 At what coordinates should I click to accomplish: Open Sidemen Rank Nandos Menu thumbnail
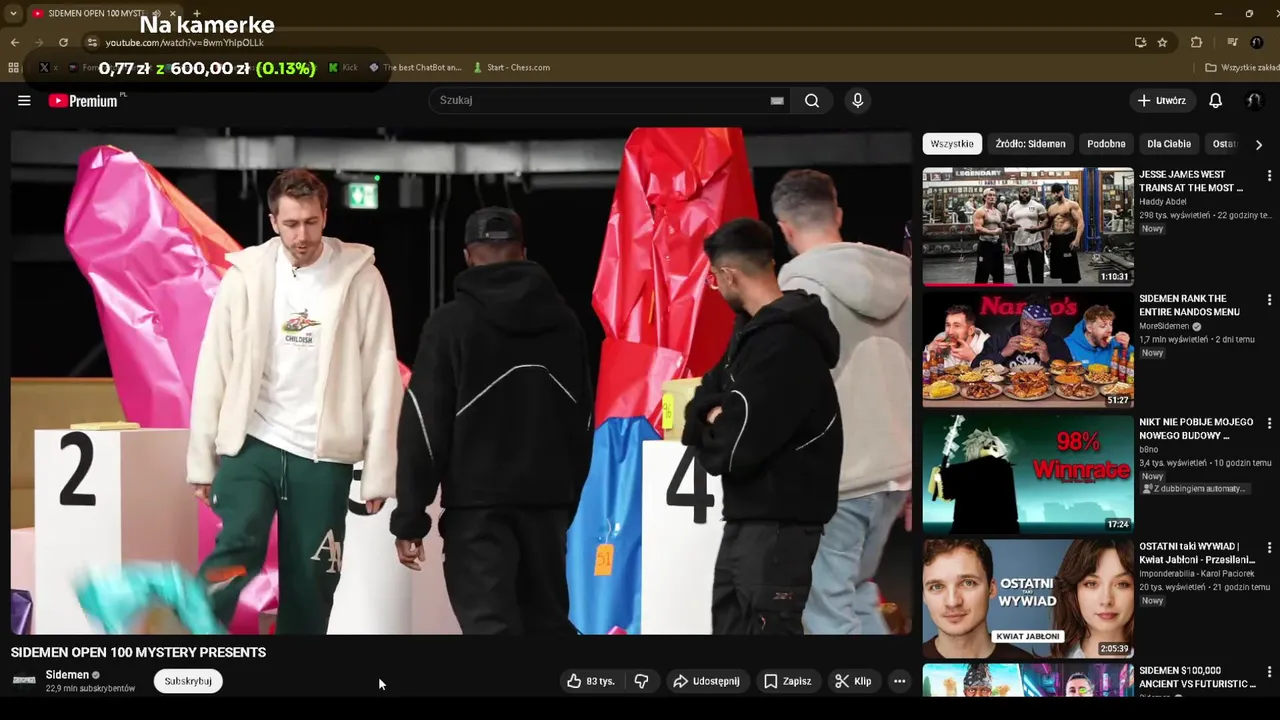pos(1028,350)
